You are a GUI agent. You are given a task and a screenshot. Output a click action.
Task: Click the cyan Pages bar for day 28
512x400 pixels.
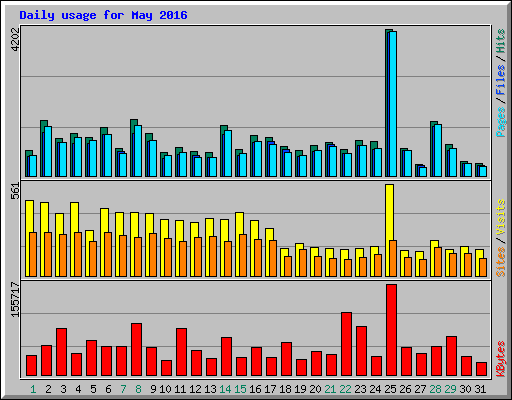(438, 151)
